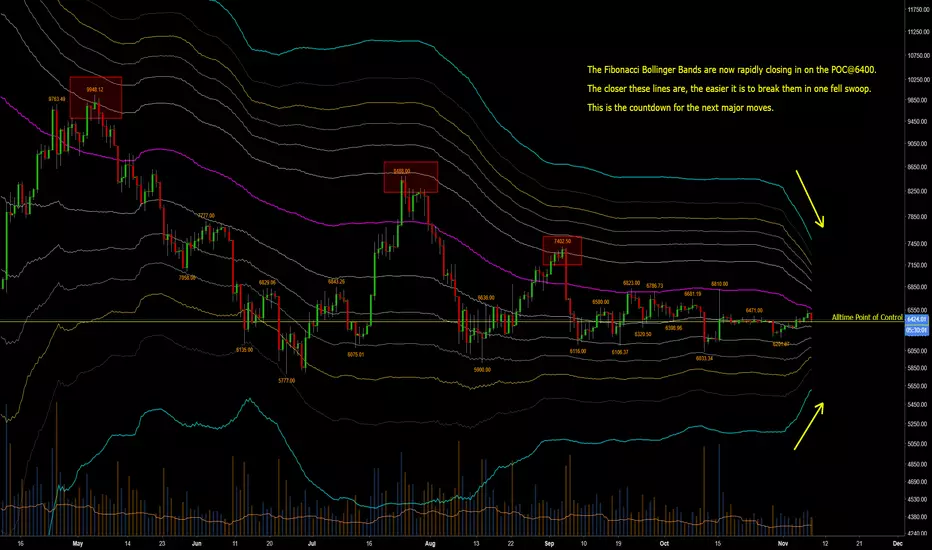Click the 6135.00 low label

(x=244, y=350)
